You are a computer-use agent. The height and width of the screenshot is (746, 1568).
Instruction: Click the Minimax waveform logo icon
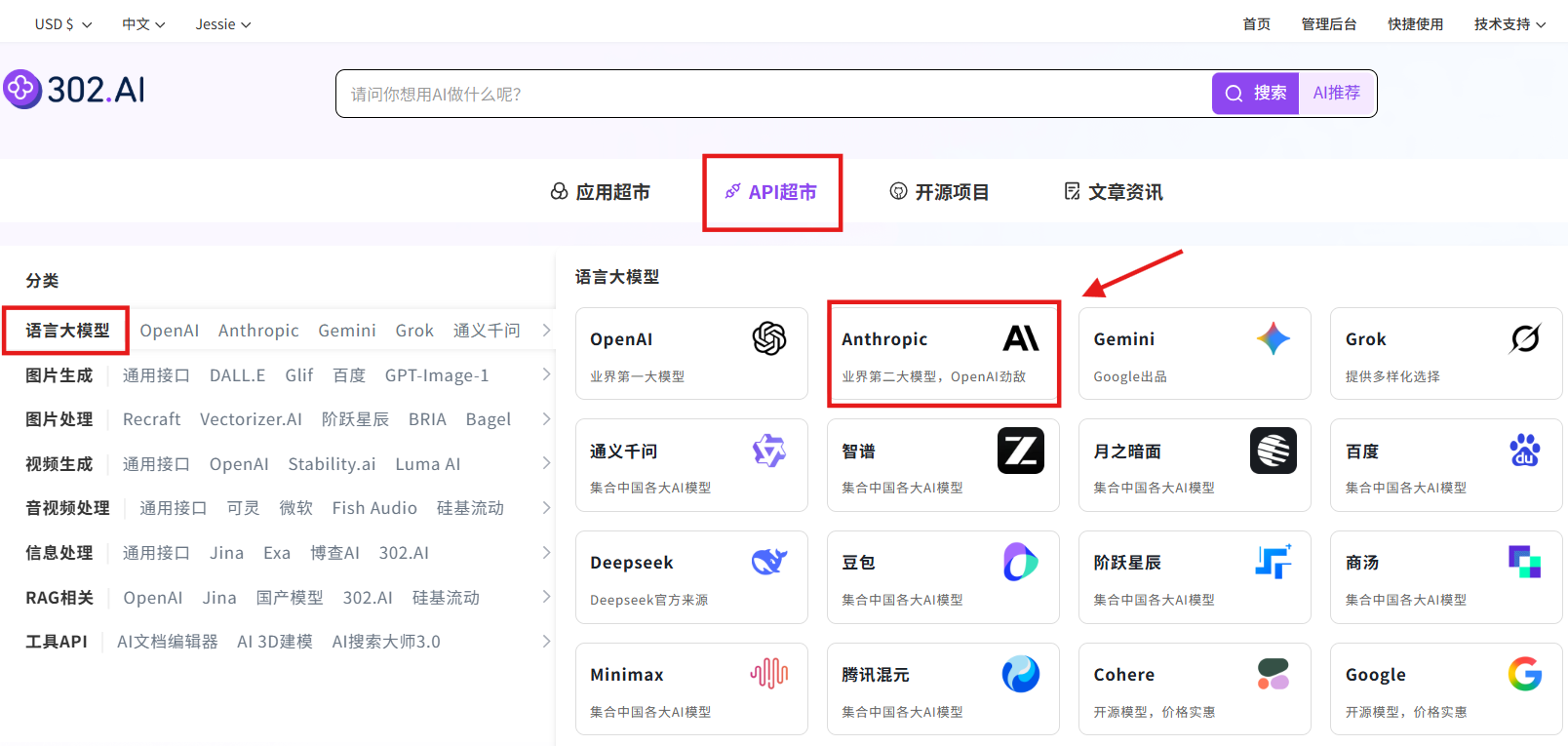pyautogui.click(x=768, y=674)
